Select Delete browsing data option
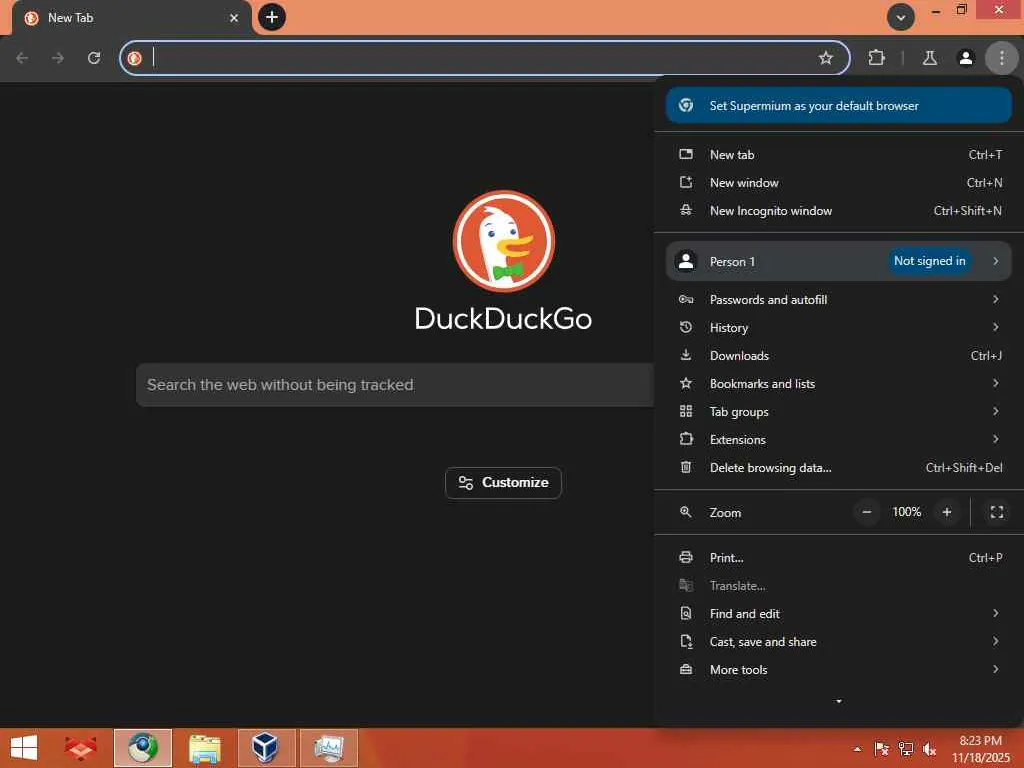1024x768 pixels. 839,468
